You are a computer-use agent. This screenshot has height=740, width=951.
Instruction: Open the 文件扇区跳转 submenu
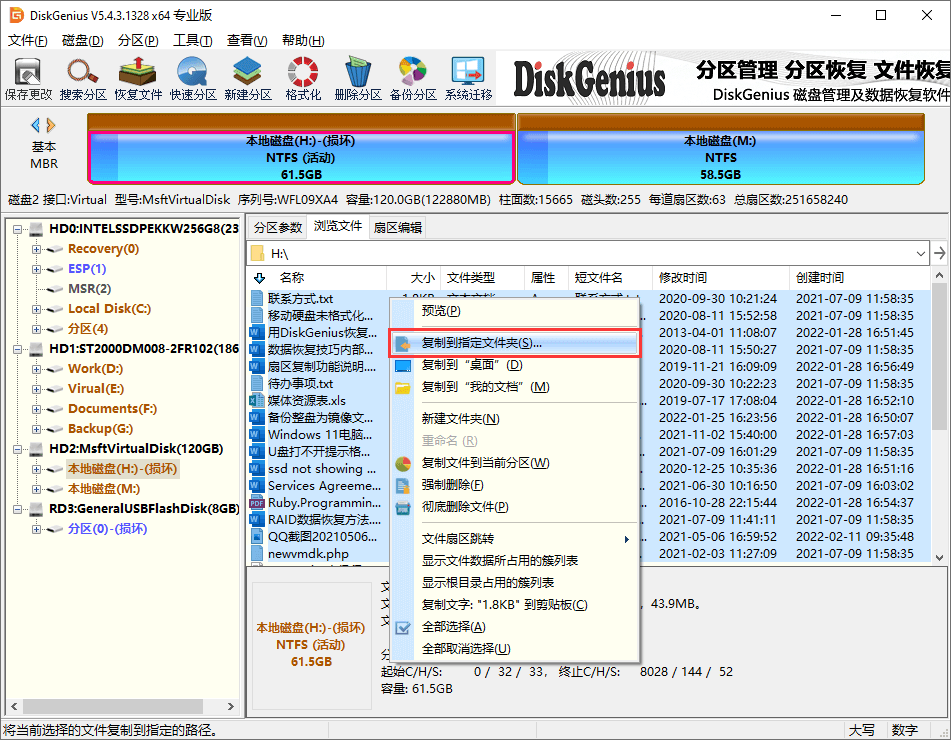coord(524,539)
